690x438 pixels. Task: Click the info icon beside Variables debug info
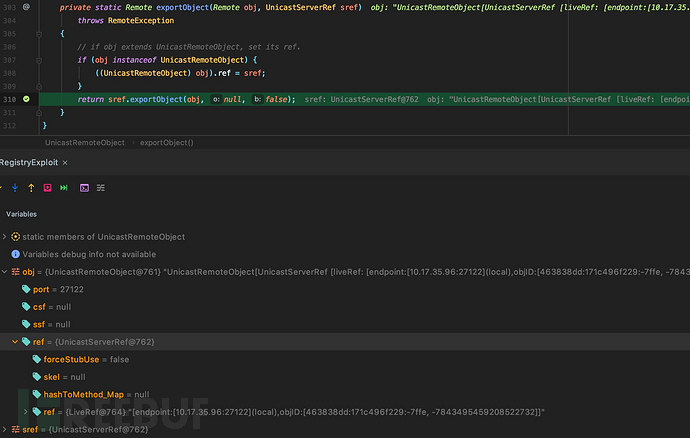pyautogui.click(x=14, y=254)
